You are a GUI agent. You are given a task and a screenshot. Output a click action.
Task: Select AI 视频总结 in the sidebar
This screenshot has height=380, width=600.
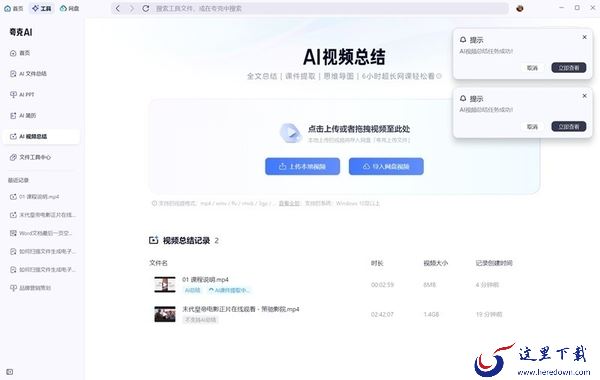[41, 136]
